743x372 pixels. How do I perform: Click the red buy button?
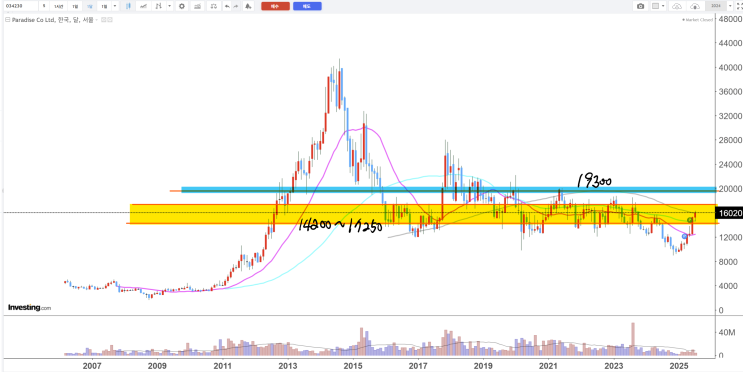tap(275, 6)
